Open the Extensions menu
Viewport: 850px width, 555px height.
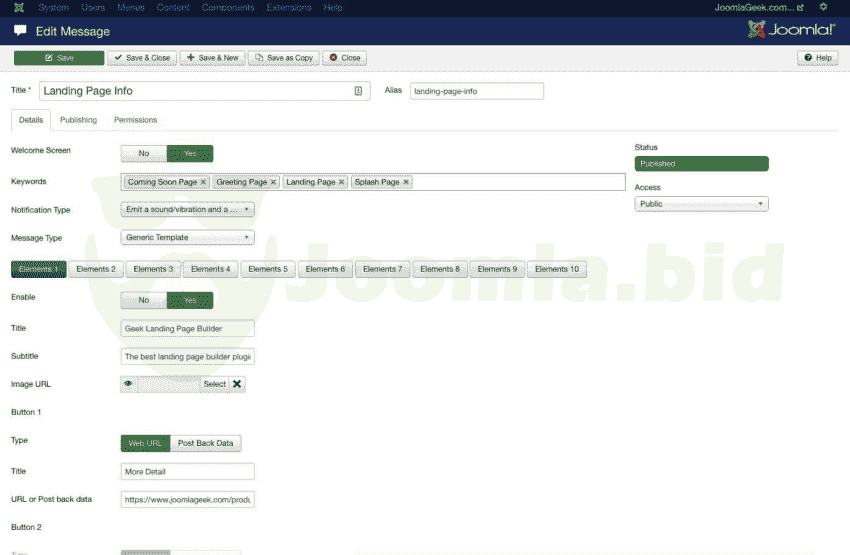pyautogui.click(x=289, y=8)
